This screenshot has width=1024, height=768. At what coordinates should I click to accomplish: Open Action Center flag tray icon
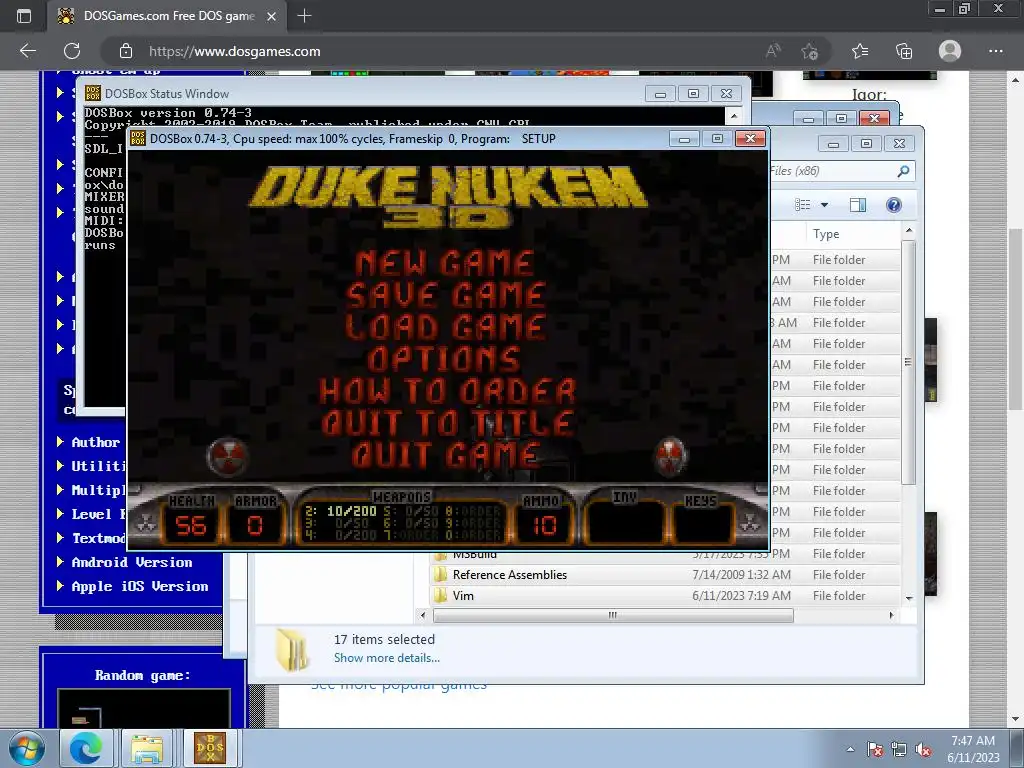tap(875, 749)
